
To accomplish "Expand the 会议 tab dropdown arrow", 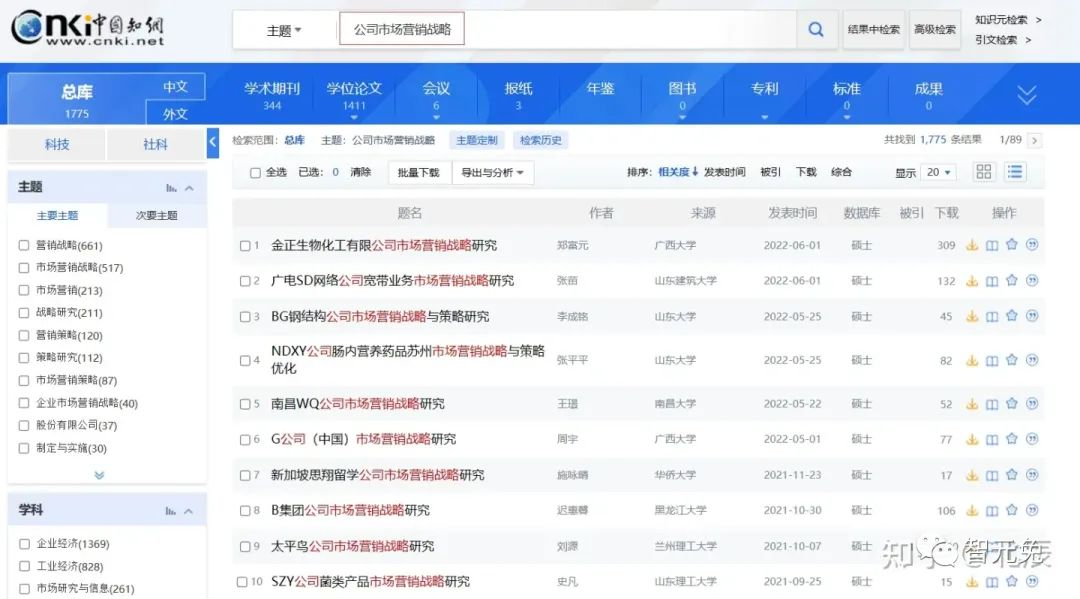I will click(x=436, y=118).
